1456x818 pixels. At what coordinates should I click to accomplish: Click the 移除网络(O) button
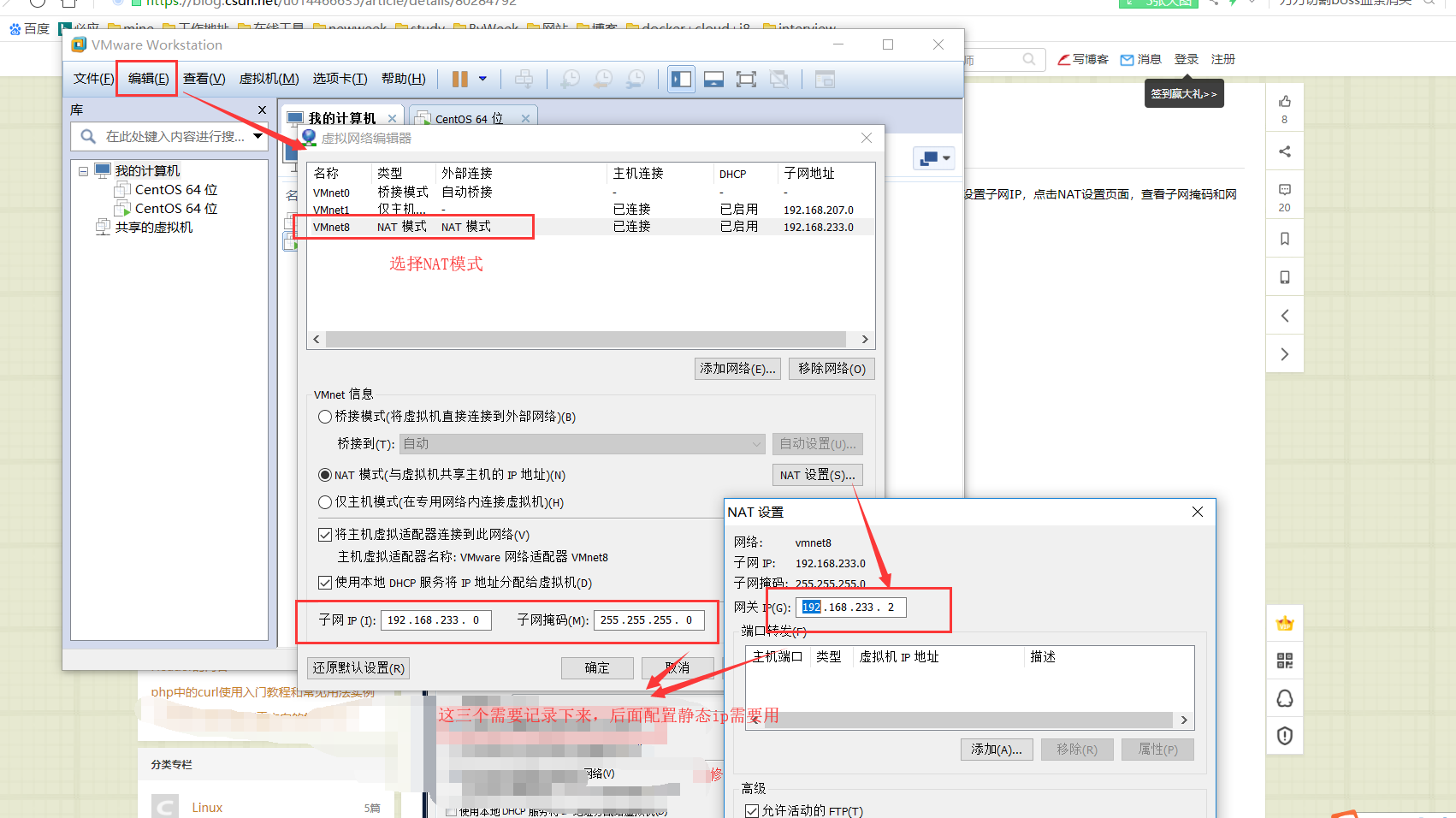click(x=832, y=369)
